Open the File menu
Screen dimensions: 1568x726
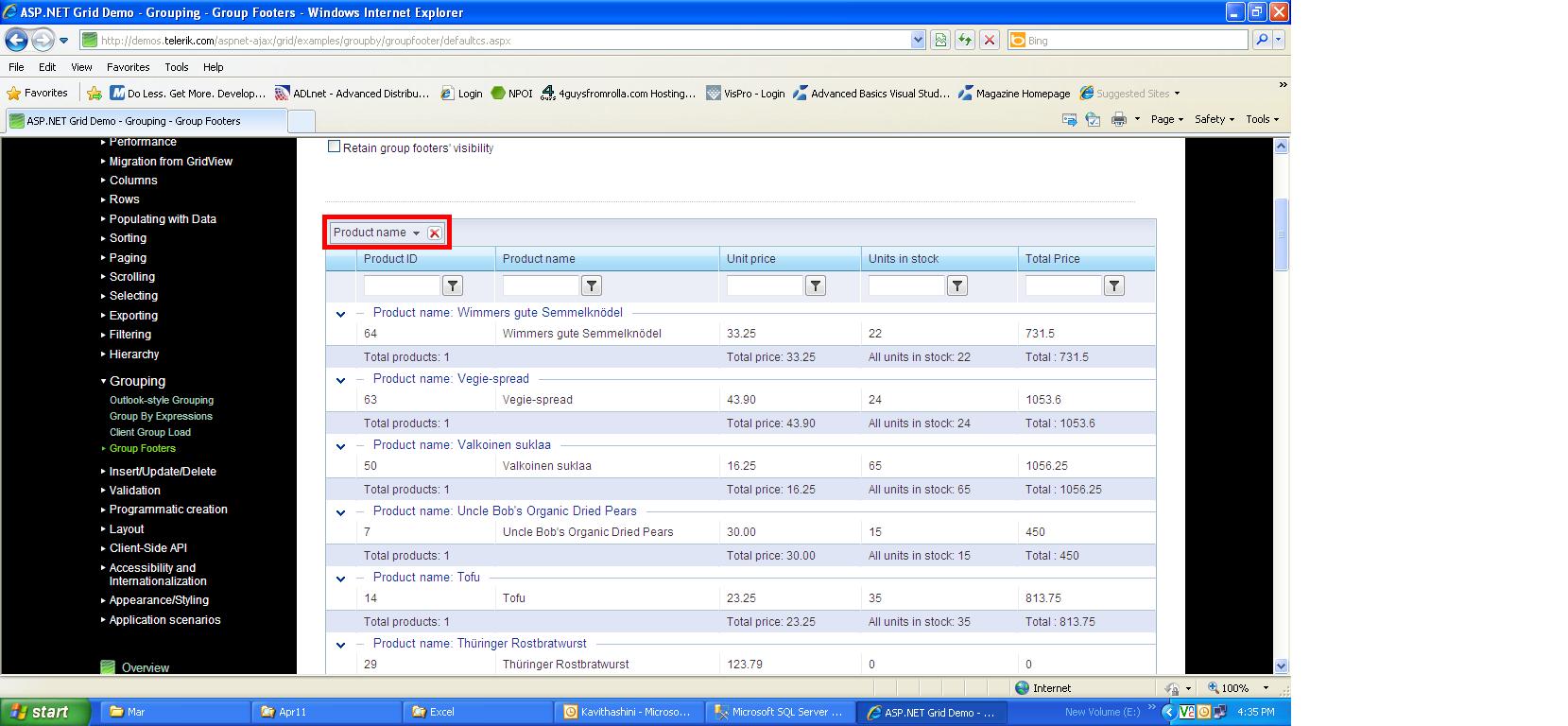click(x=16, y=67)
